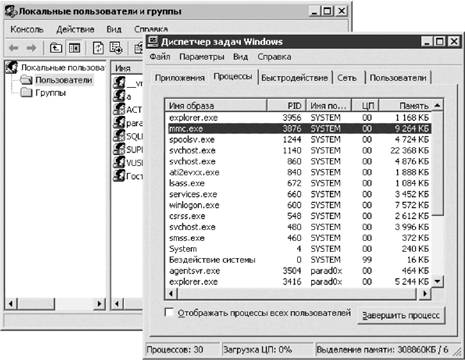Select svchost.exe row with PID 1140
Image resolution: width=465 pixels, height=360 pixels.
(x=299, y=151)
